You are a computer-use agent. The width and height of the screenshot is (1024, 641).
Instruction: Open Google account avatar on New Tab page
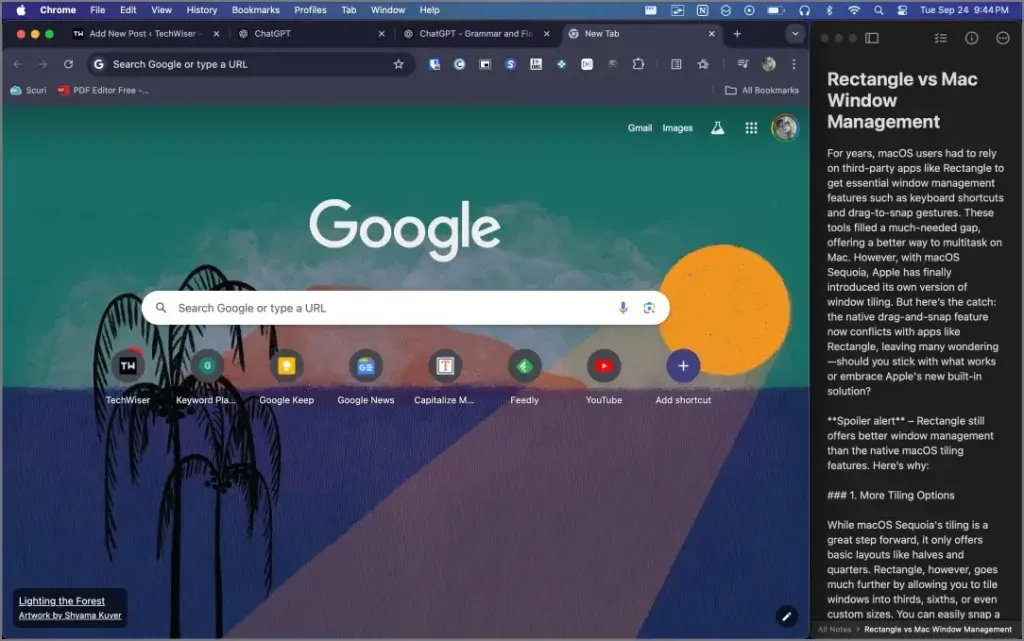[784, 127]
